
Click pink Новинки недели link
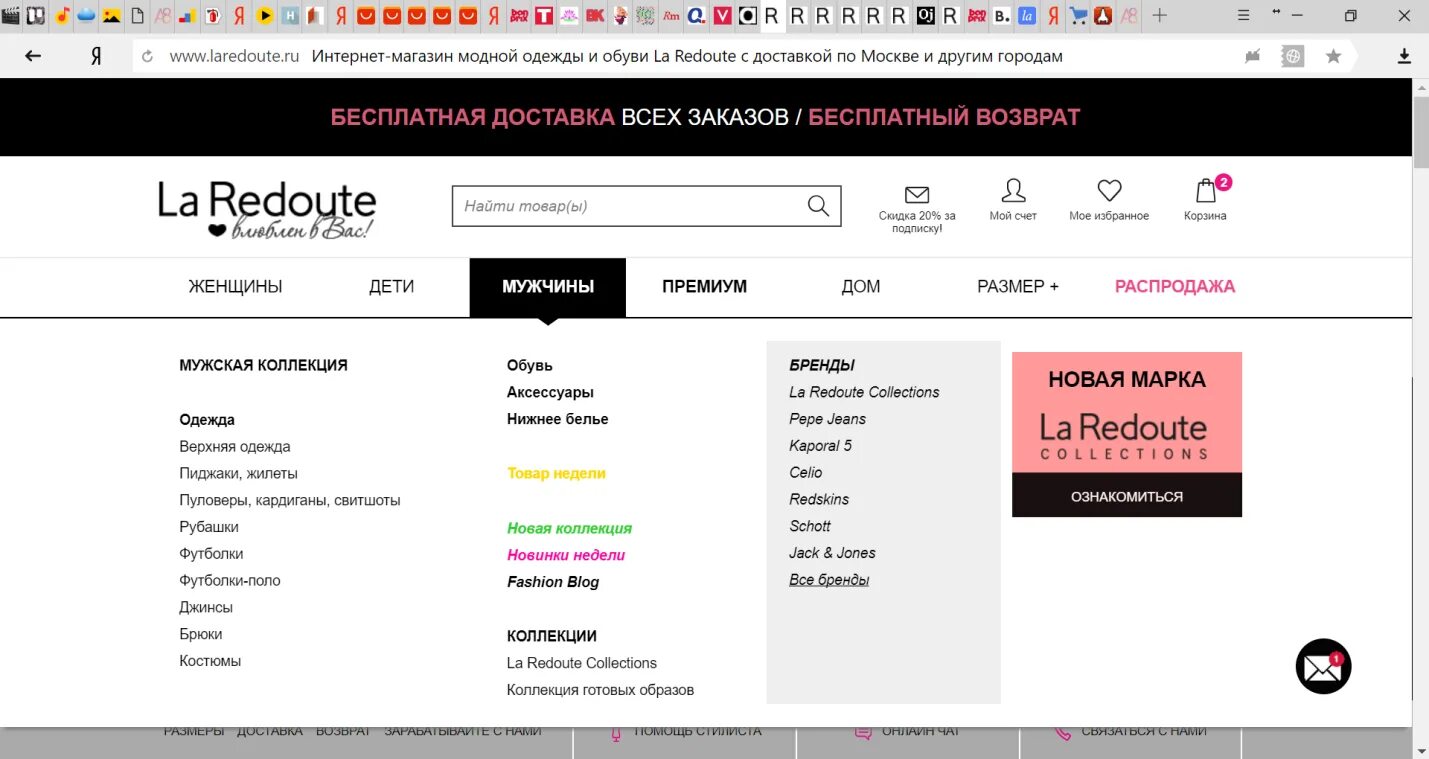pos(566,555)
